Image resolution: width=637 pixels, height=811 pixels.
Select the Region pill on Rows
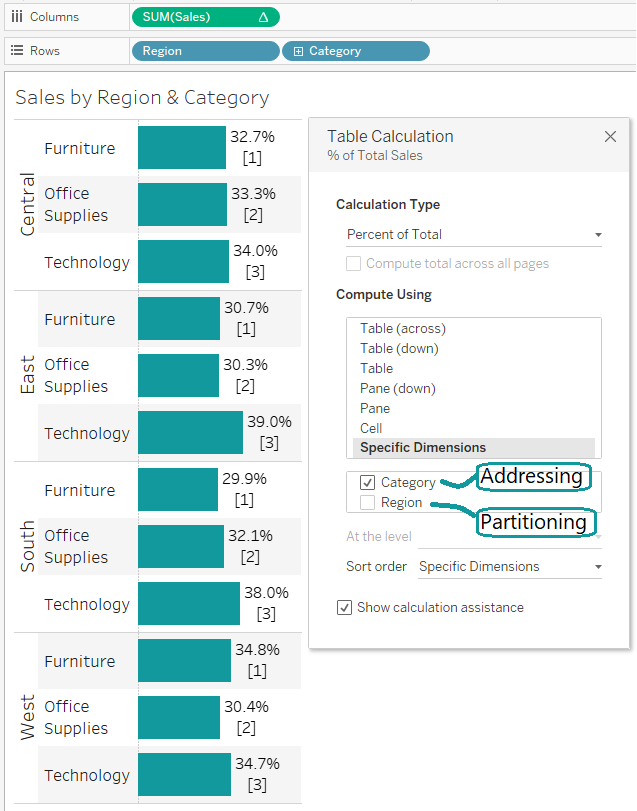pos(205,50)
